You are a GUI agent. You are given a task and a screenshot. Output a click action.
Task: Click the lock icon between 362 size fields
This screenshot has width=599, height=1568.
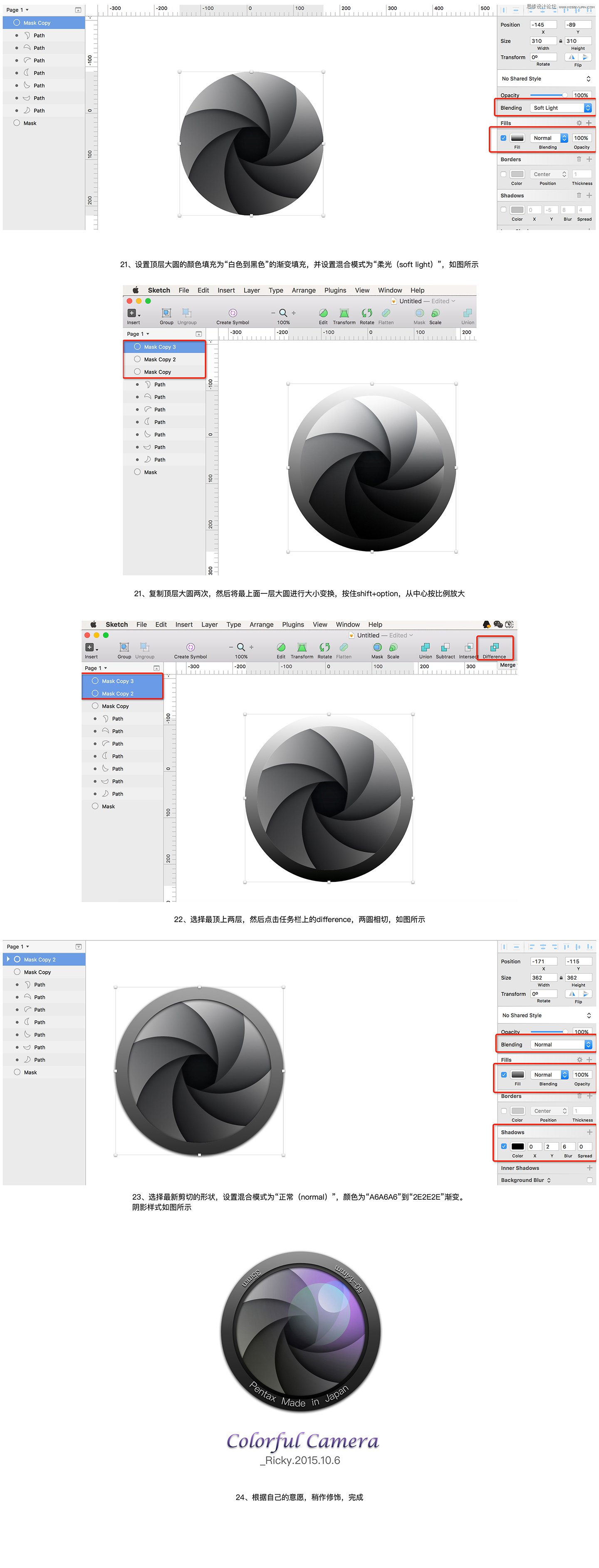pos(561,978)
